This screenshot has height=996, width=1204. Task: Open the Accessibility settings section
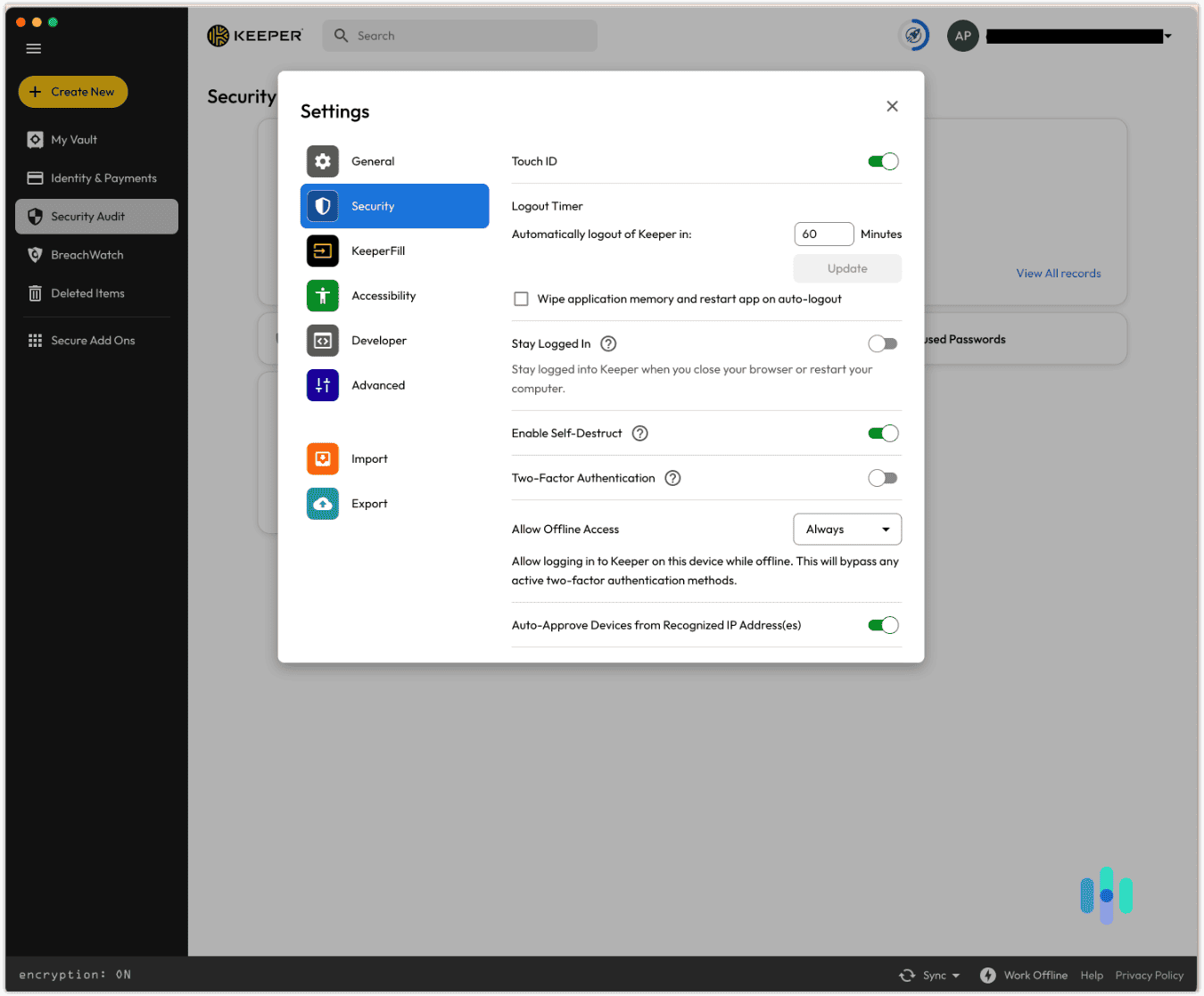click(383, 295)
